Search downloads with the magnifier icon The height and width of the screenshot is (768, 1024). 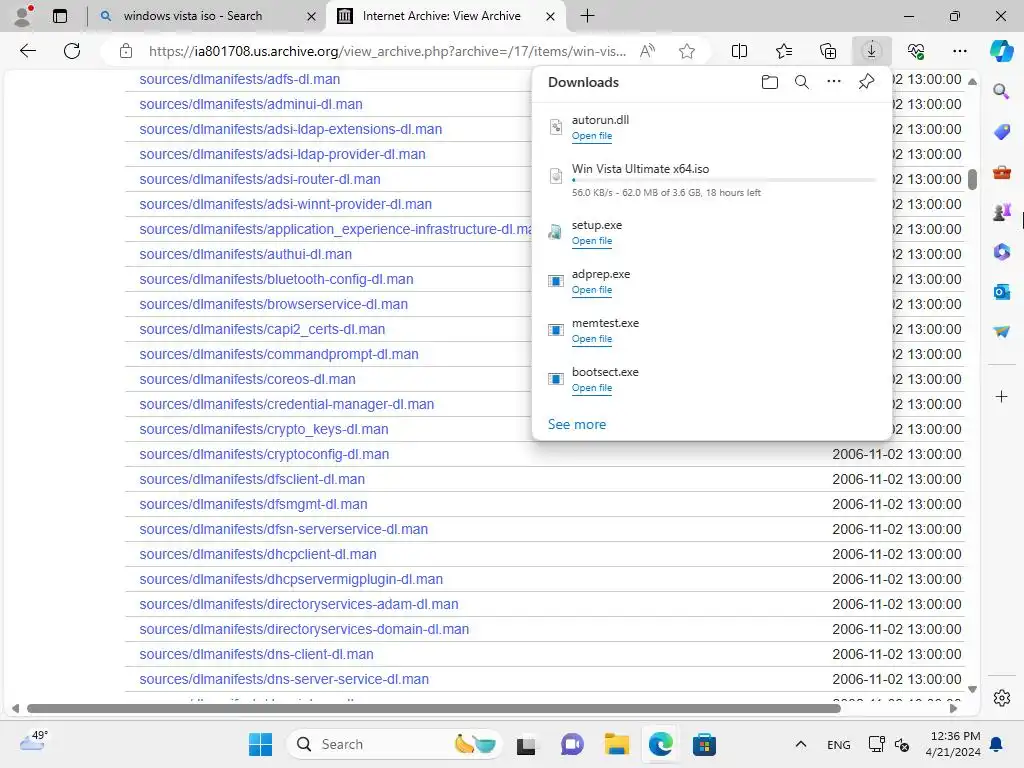tap(801, 82)
